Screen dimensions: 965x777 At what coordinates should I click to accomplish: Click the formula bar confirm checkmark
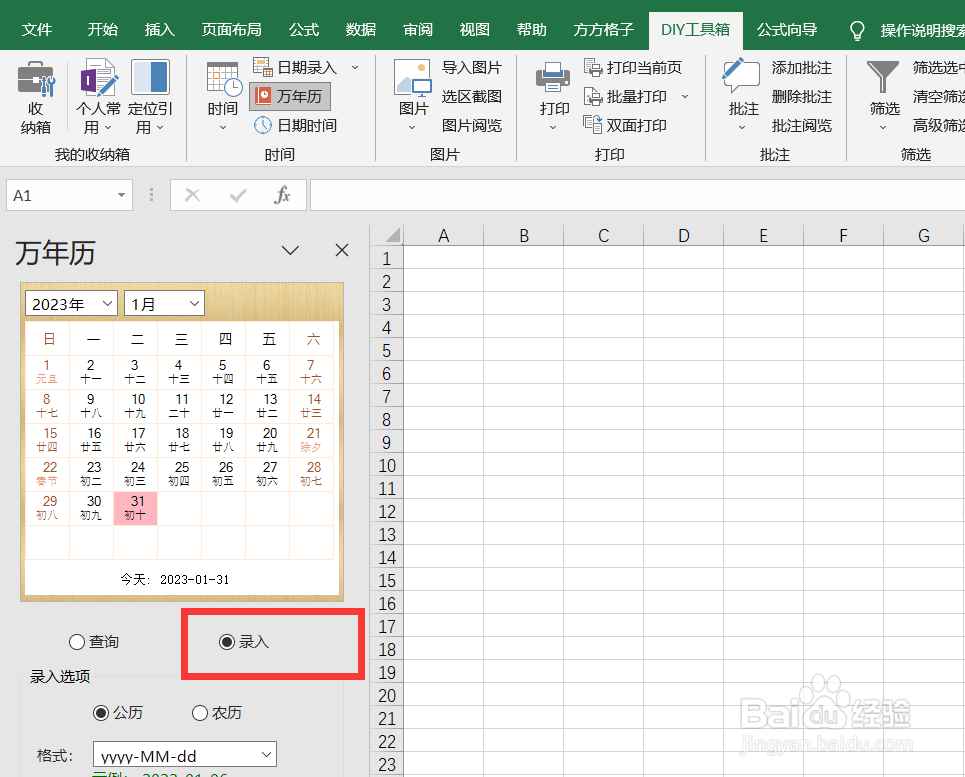(238, 196)
